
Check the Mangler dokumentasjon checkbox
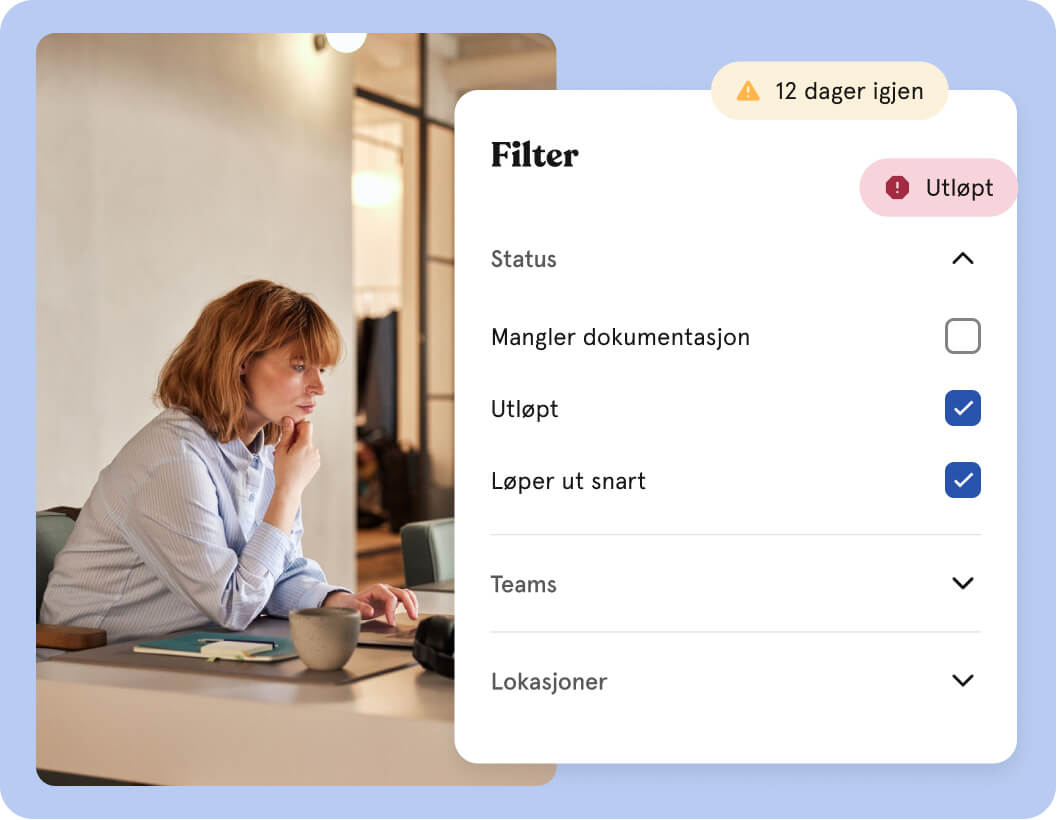[x=962, y=336]
